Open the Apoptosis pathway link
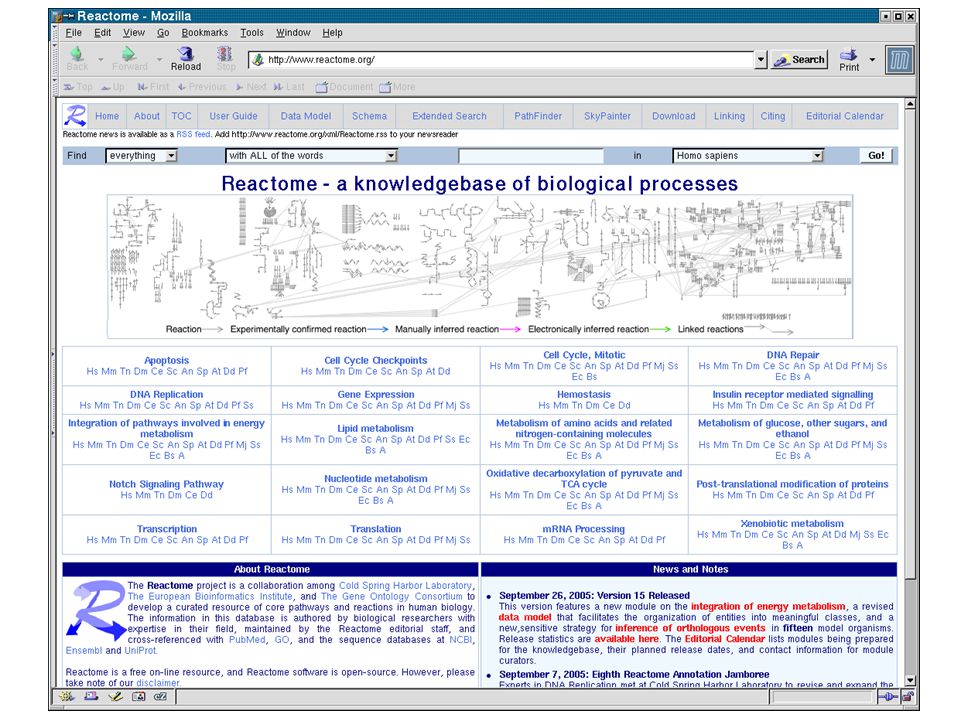 167,361
